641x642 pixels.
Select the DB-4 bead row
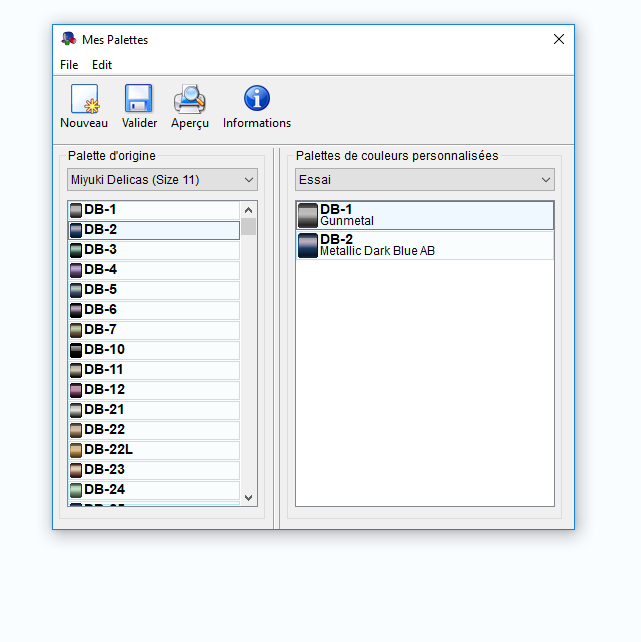(x=154, y=270)
